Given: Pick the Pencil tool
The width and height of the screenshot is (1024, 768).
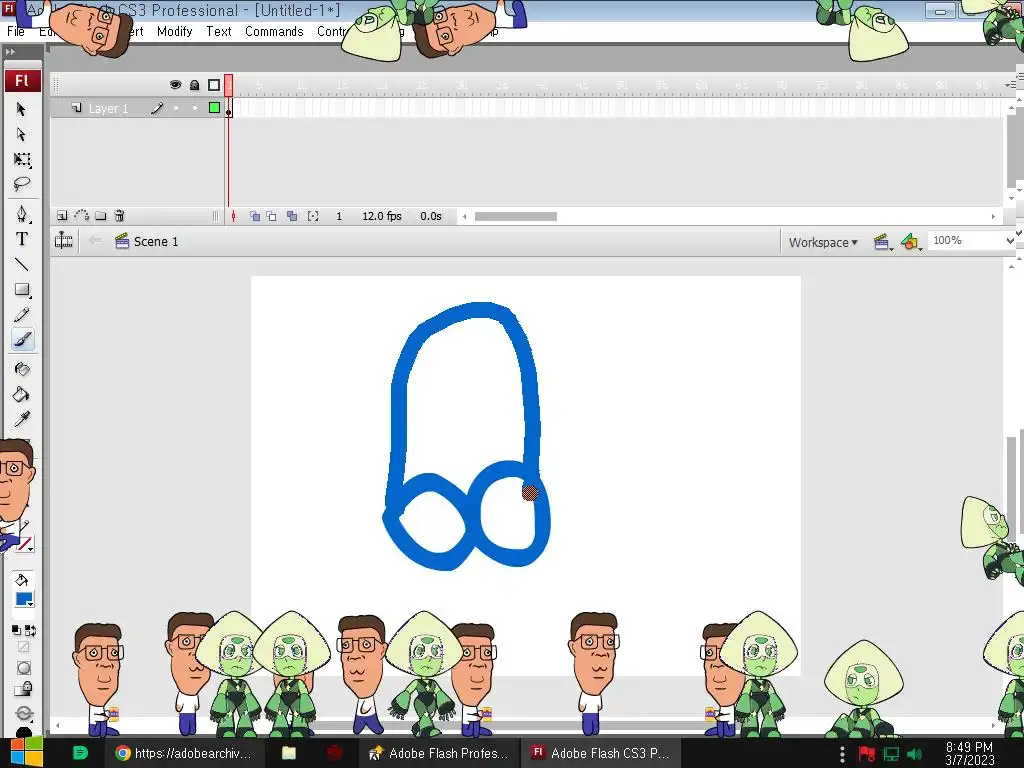Looking at the screenshot, I should click(x=22, y=315).
